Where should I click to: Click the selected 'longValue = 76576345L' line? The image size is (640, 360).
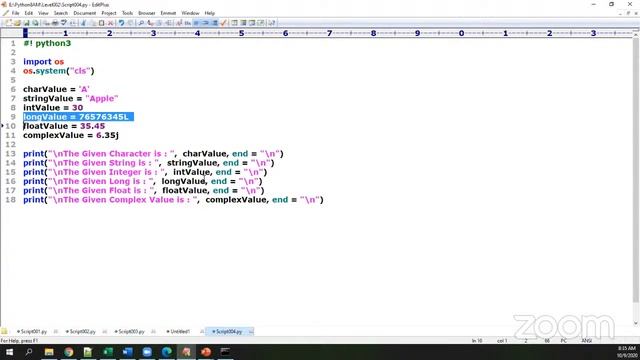(78, 117)
